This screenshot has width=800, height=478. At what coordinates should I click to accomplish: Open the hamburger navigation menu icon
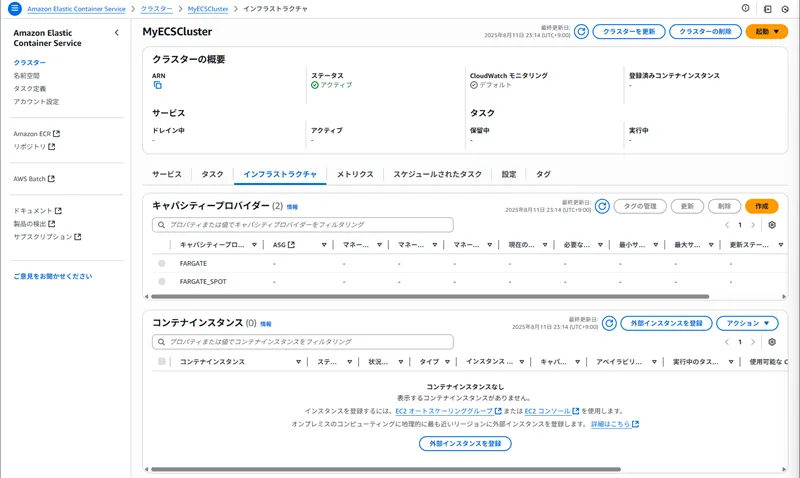(x=14, y=9)
